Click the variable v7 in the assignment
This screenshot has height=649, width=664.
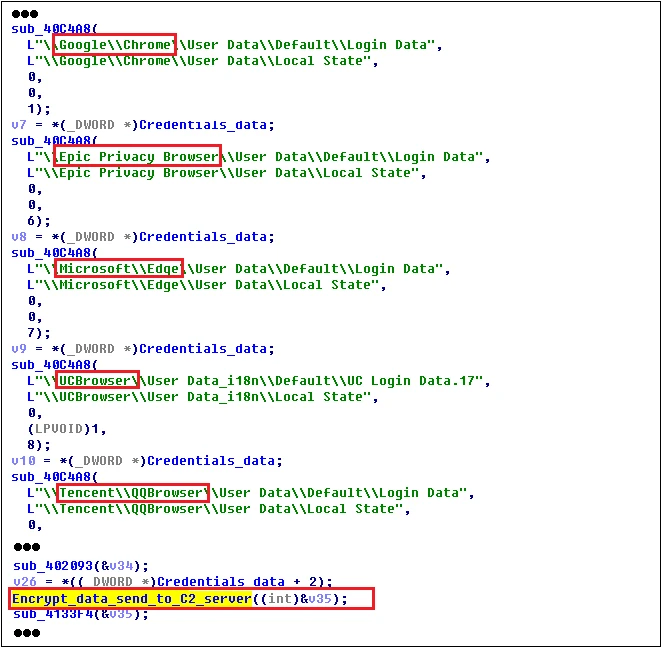click(19, 125)
